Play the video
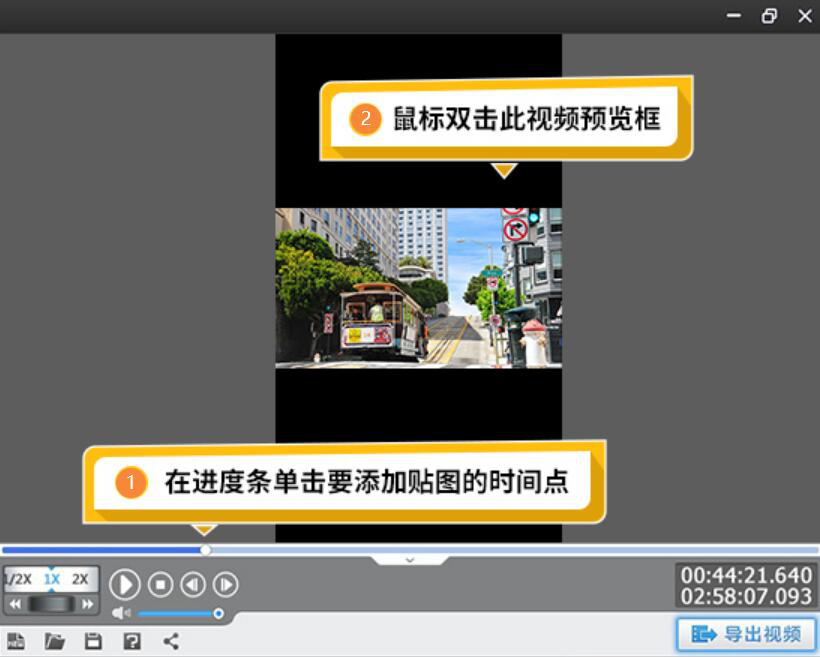 coord(124,585)
